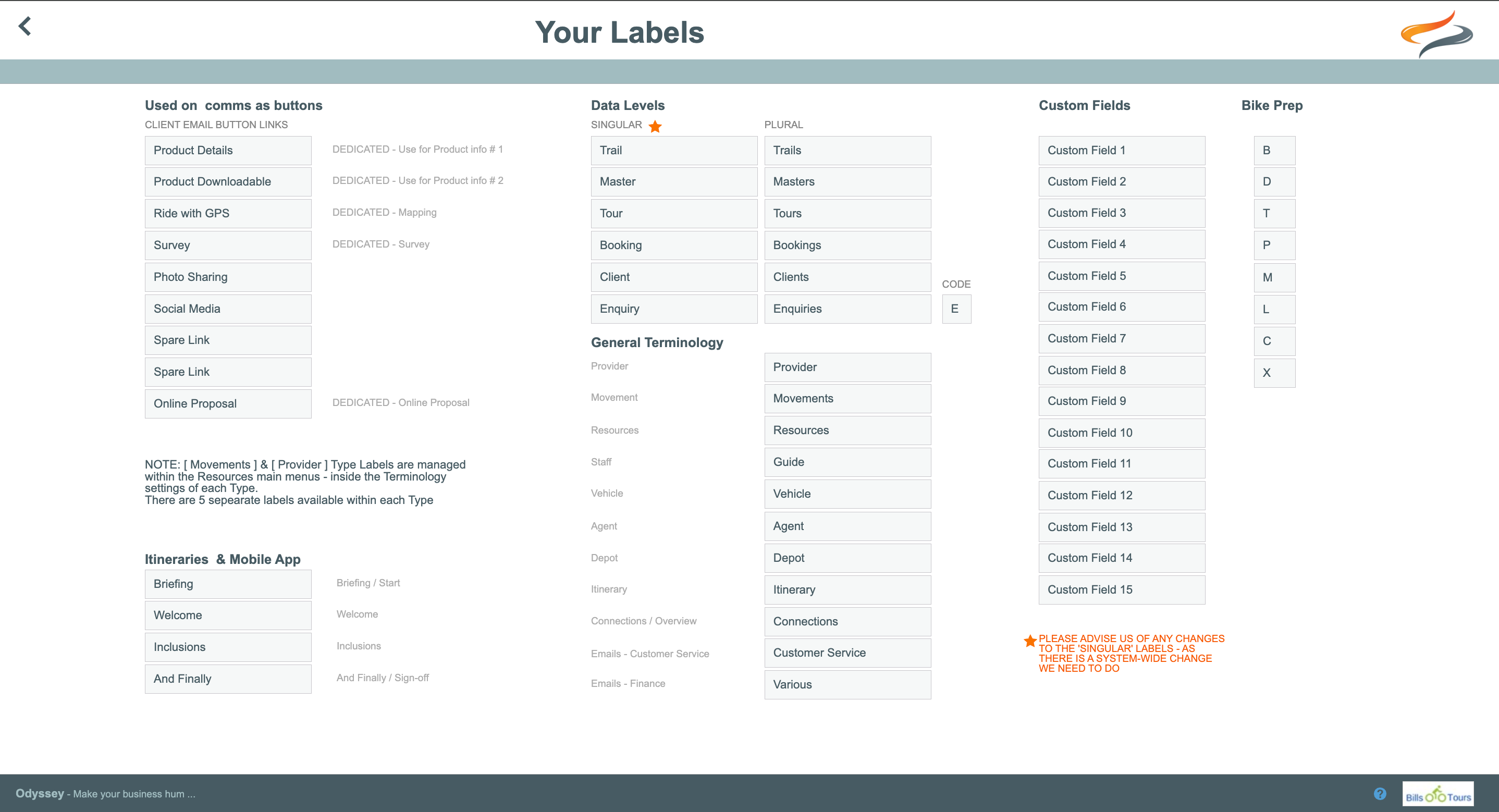Click the orange star beside the warning note
Image resolution: width=1499 pixels, height=812 pixels.
(x=1029, y=641)
